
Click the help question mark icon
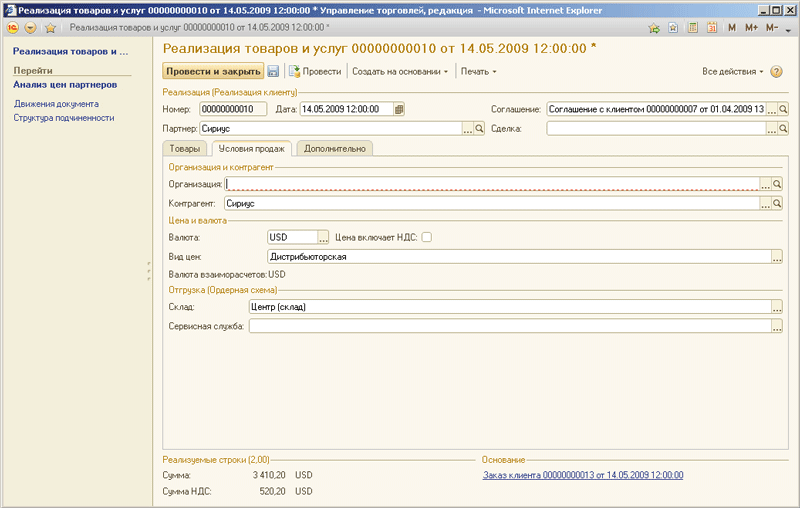(777, 72)
